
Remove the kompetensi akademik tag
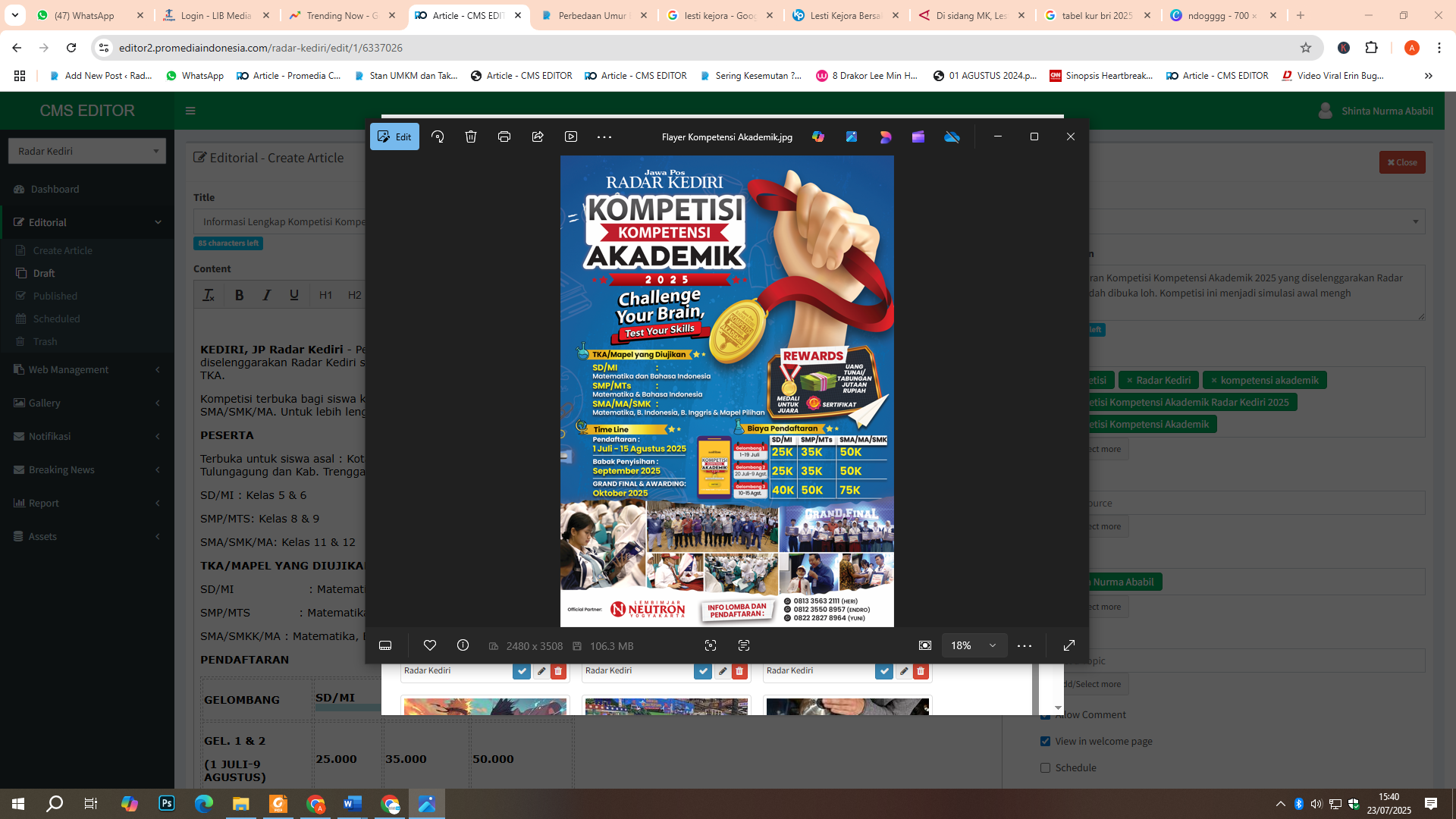coord(1214,381)
